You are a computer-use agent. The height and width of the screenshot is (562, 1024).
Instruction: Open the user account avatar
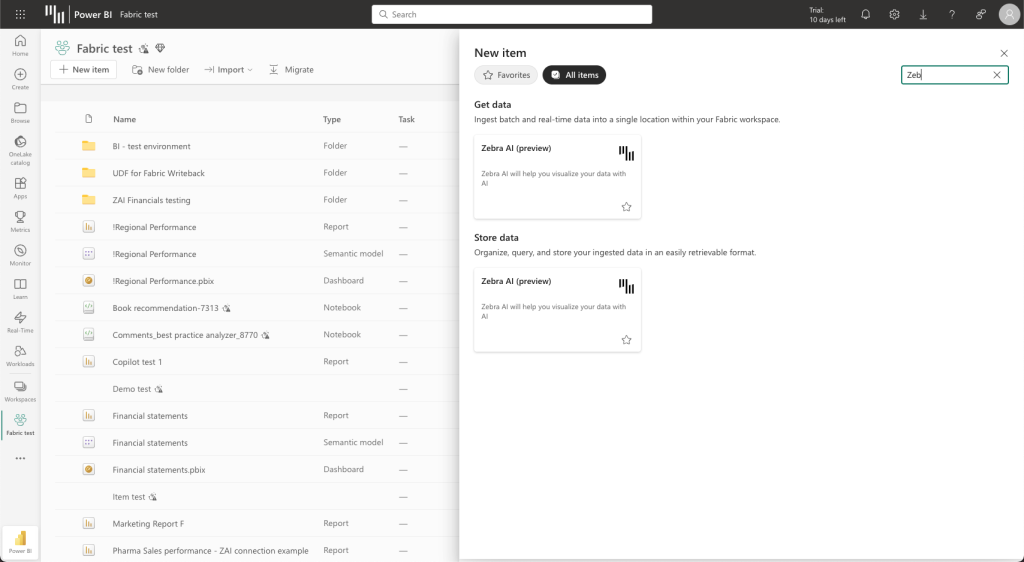click(x=1009, y=14)
